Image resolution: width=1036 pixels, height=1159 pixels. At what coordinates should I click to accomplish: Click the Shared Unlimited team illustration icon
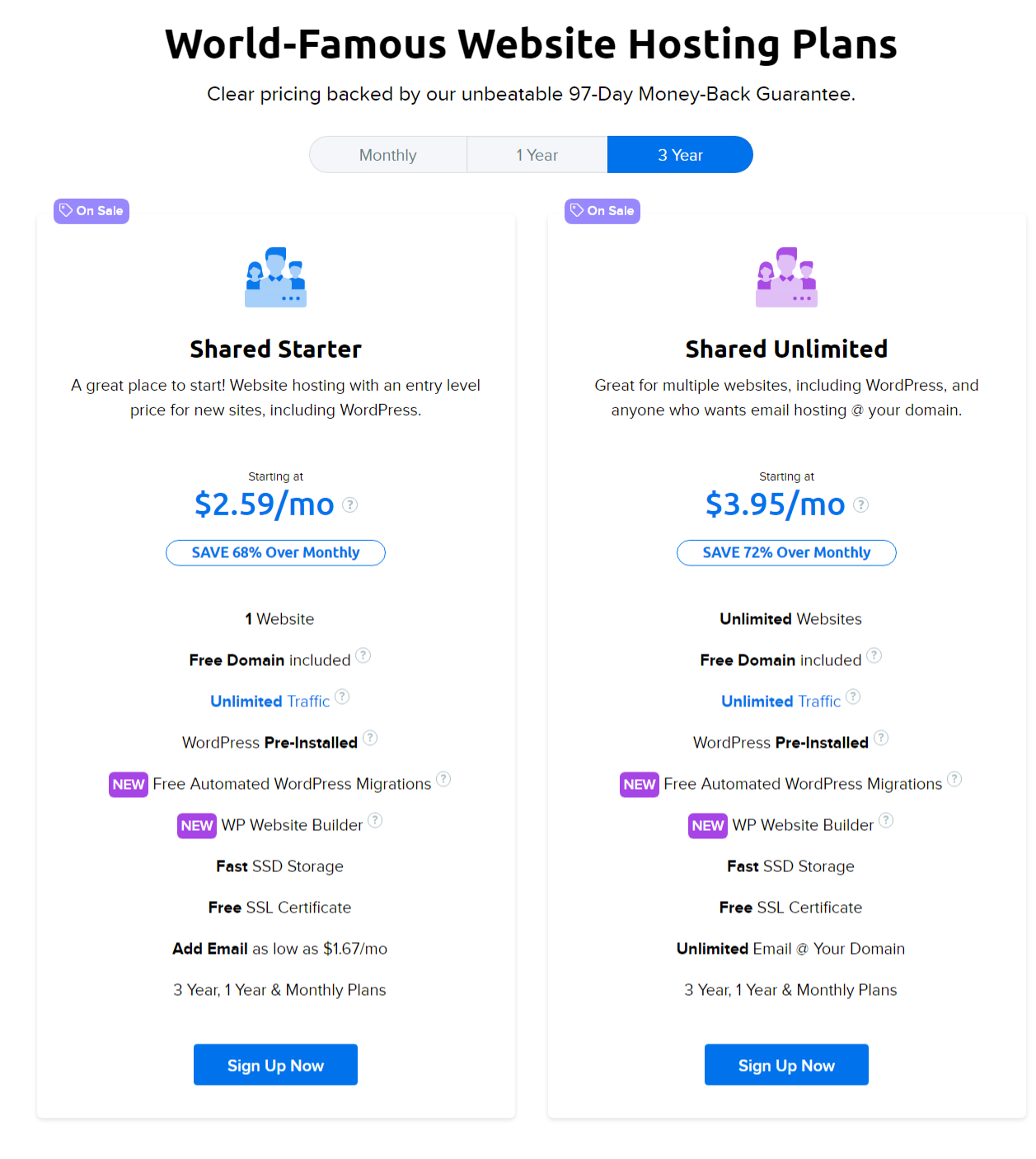click(x=786, y=277)
